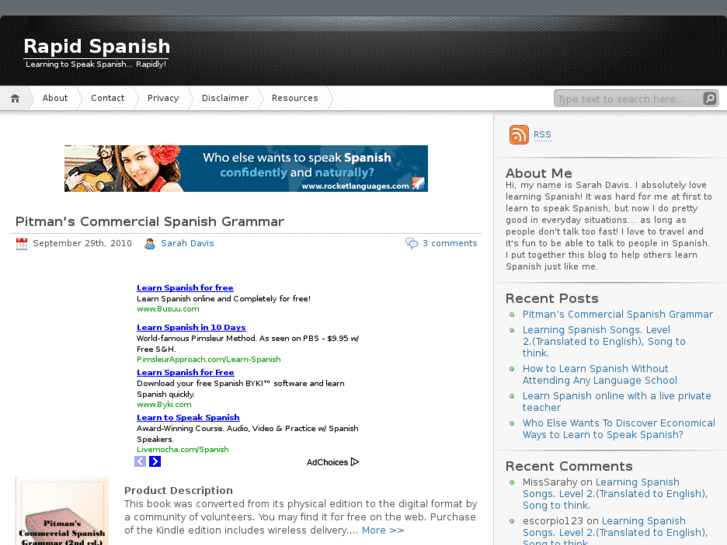Image resolution: width=727 pixels, height=545 pixels.
Task: Open Who Else Wants To Discover Economical Ways post
Action: [619, 429]
